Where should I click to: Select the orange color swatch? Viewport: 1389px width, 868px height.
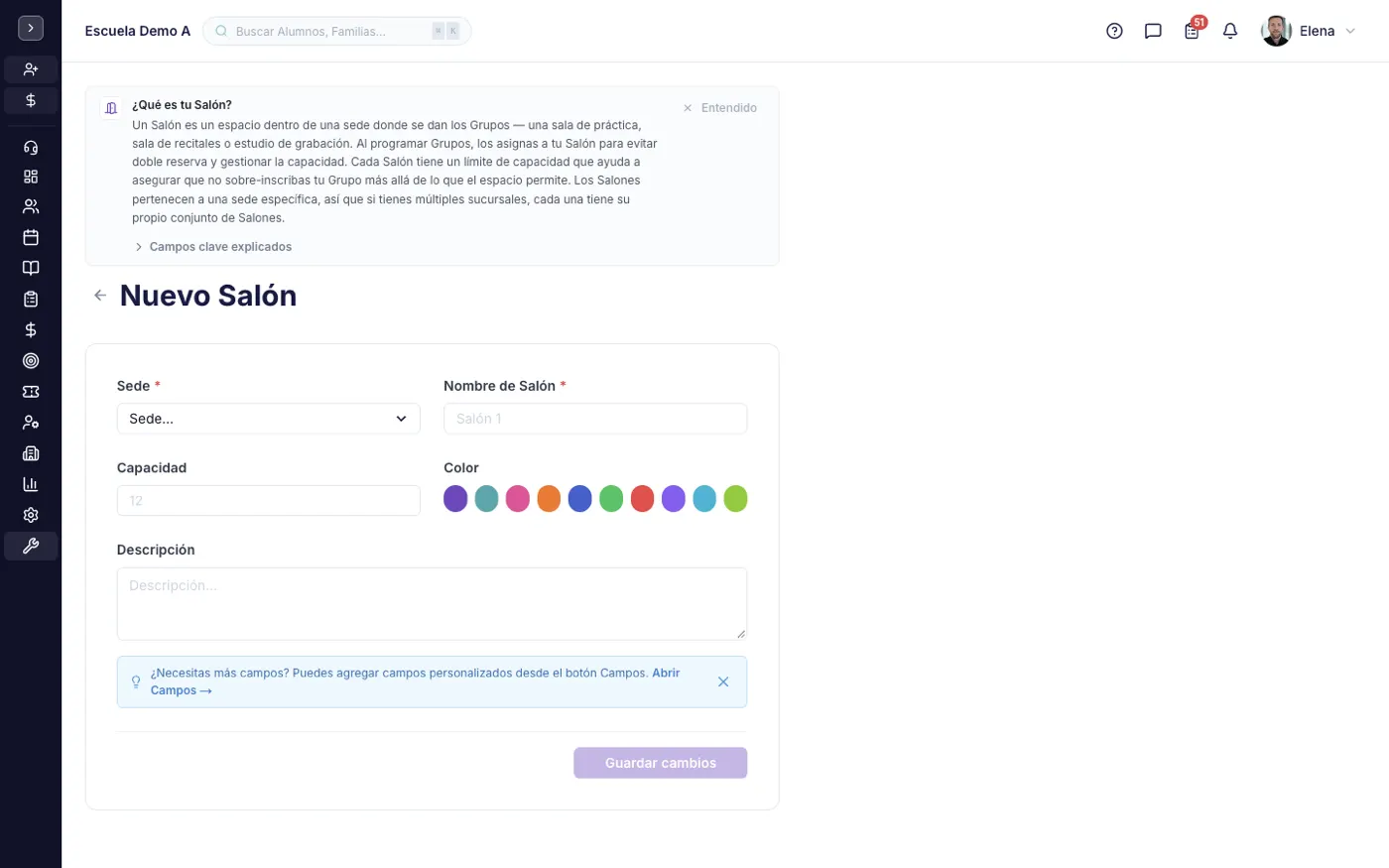point(549,499)
